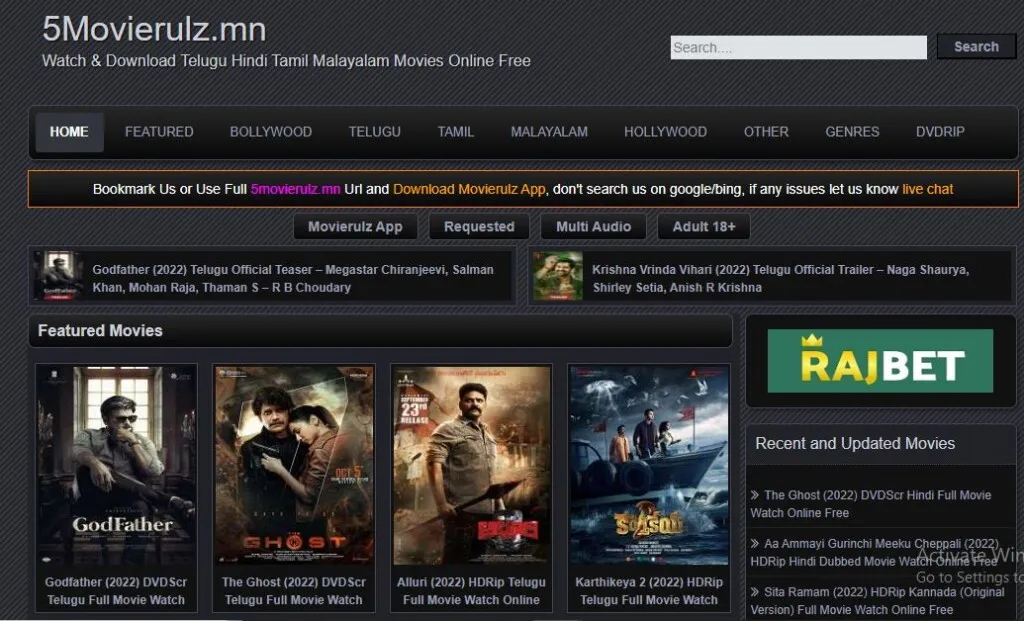Open the Multi Audio section
Screen dimensions: 1024x621
[x=593, y=226]
